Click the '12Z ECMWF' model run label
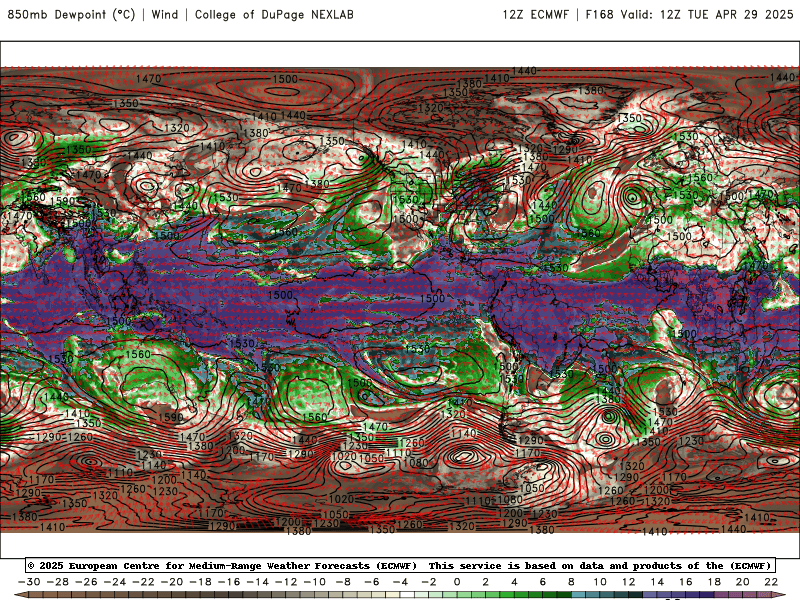This screenshot has height=600, width=800. point(535,14)
